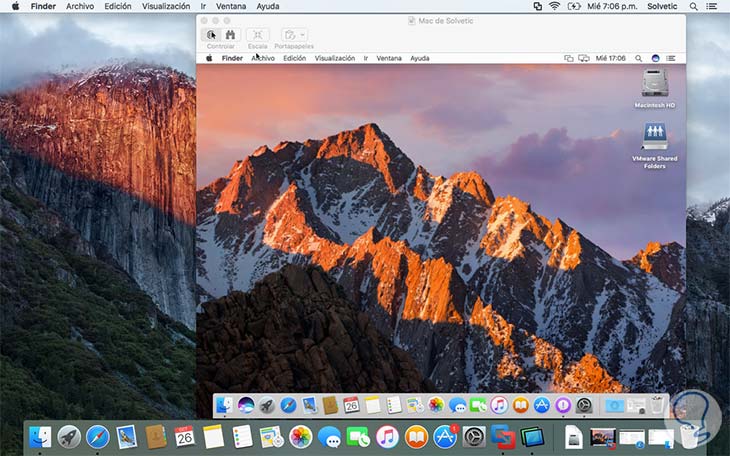Select Macintosh HD desktop icon
This screenshot has width=730, height=456.
(x=655, y=88)
